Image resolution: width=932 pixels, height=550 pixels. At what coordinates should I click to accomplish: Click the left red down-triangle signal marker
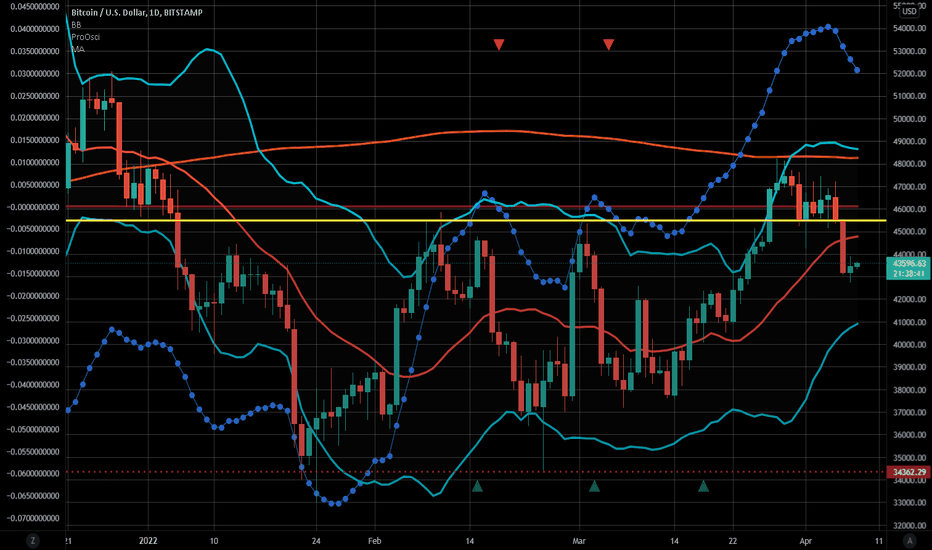(499, 45)
